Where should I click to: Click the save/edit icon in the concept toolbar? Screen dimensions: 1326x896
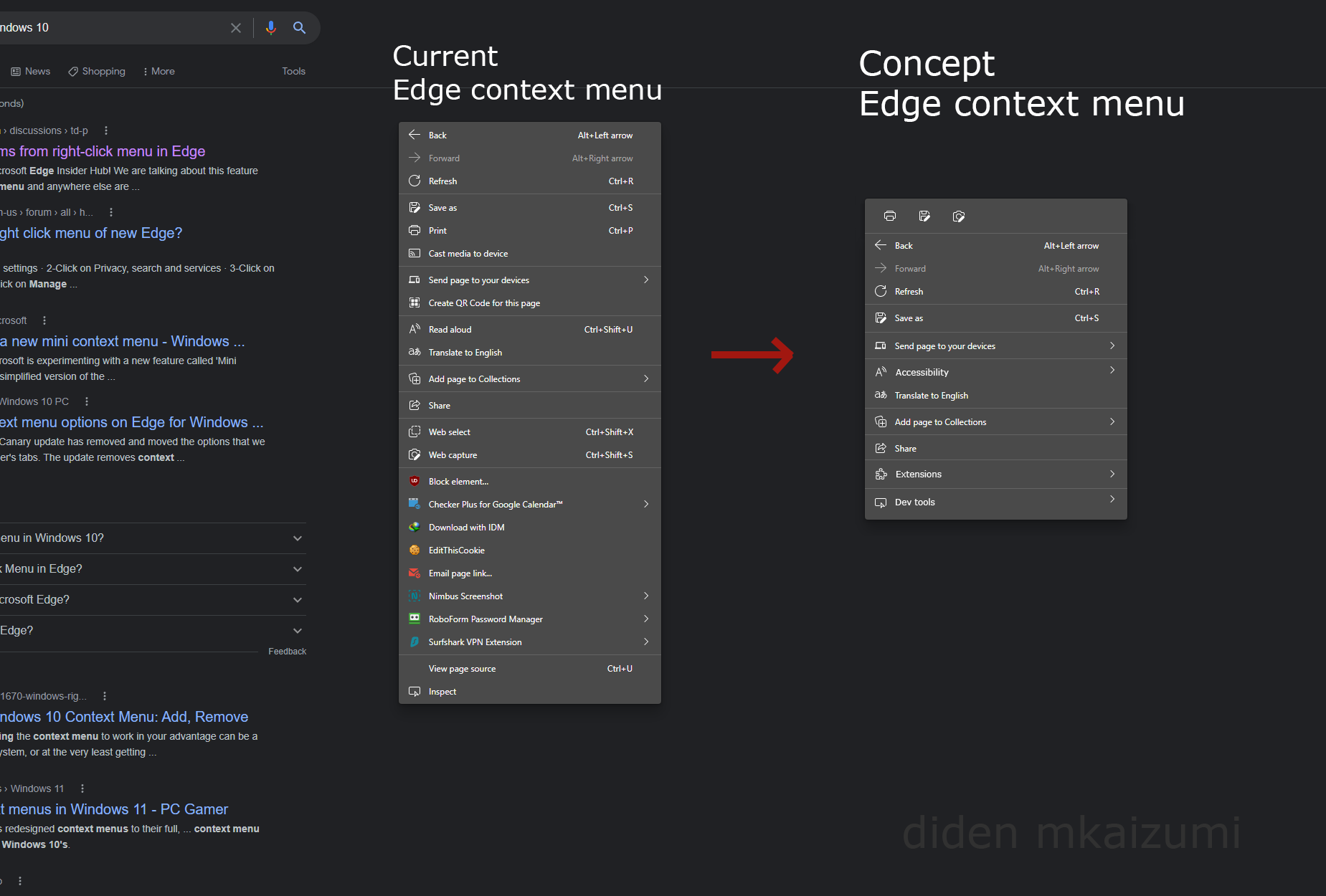(924, 216)
